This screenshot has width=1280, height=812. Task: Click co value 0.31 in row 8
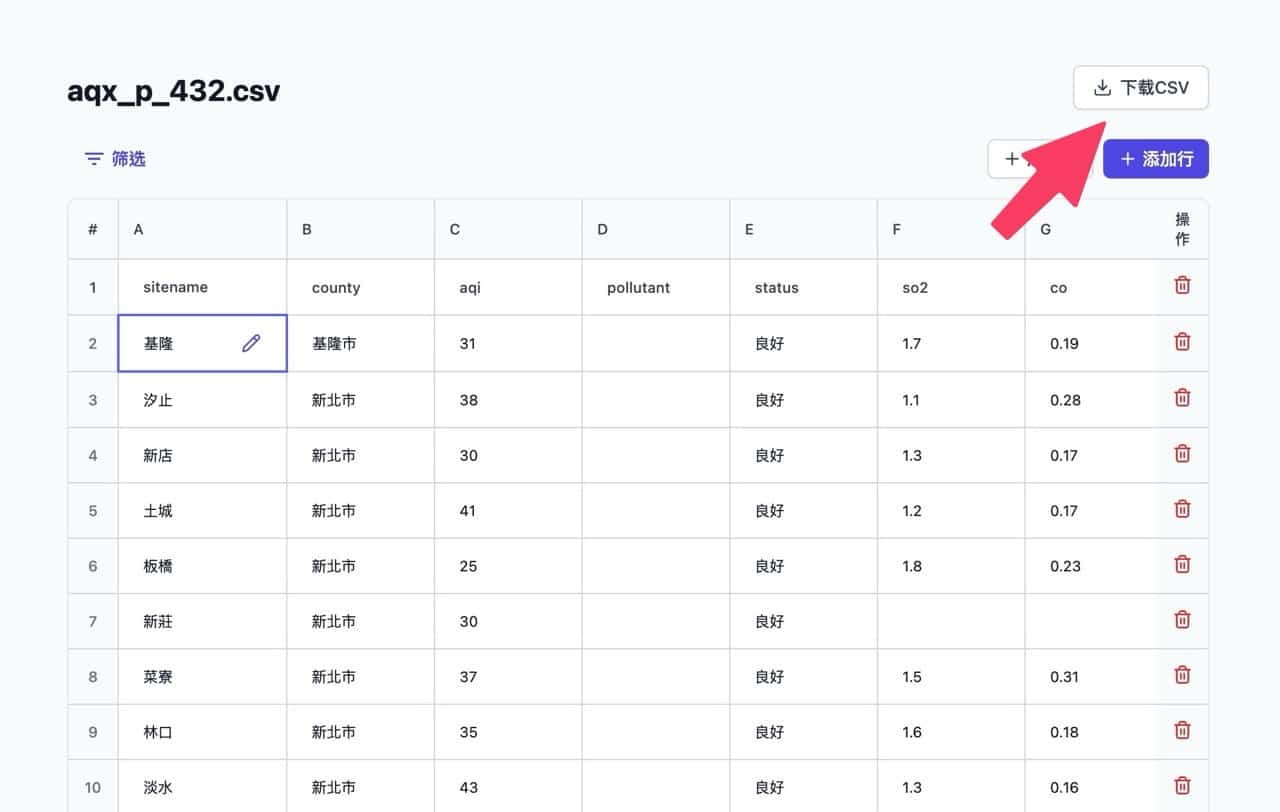pos(1091,677)
